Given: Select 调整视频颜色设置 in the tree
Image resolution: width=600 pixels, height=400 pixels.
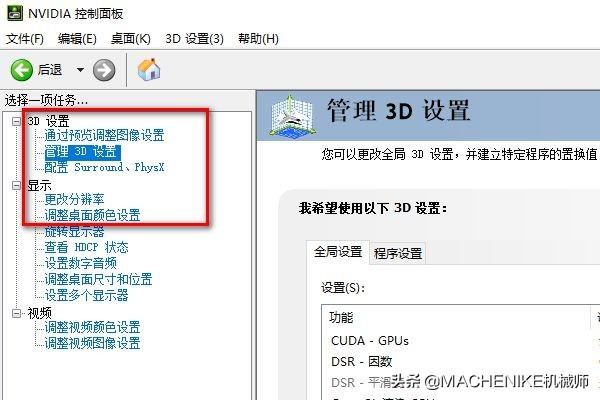Looking at the screenshot, I should [92, 327].
